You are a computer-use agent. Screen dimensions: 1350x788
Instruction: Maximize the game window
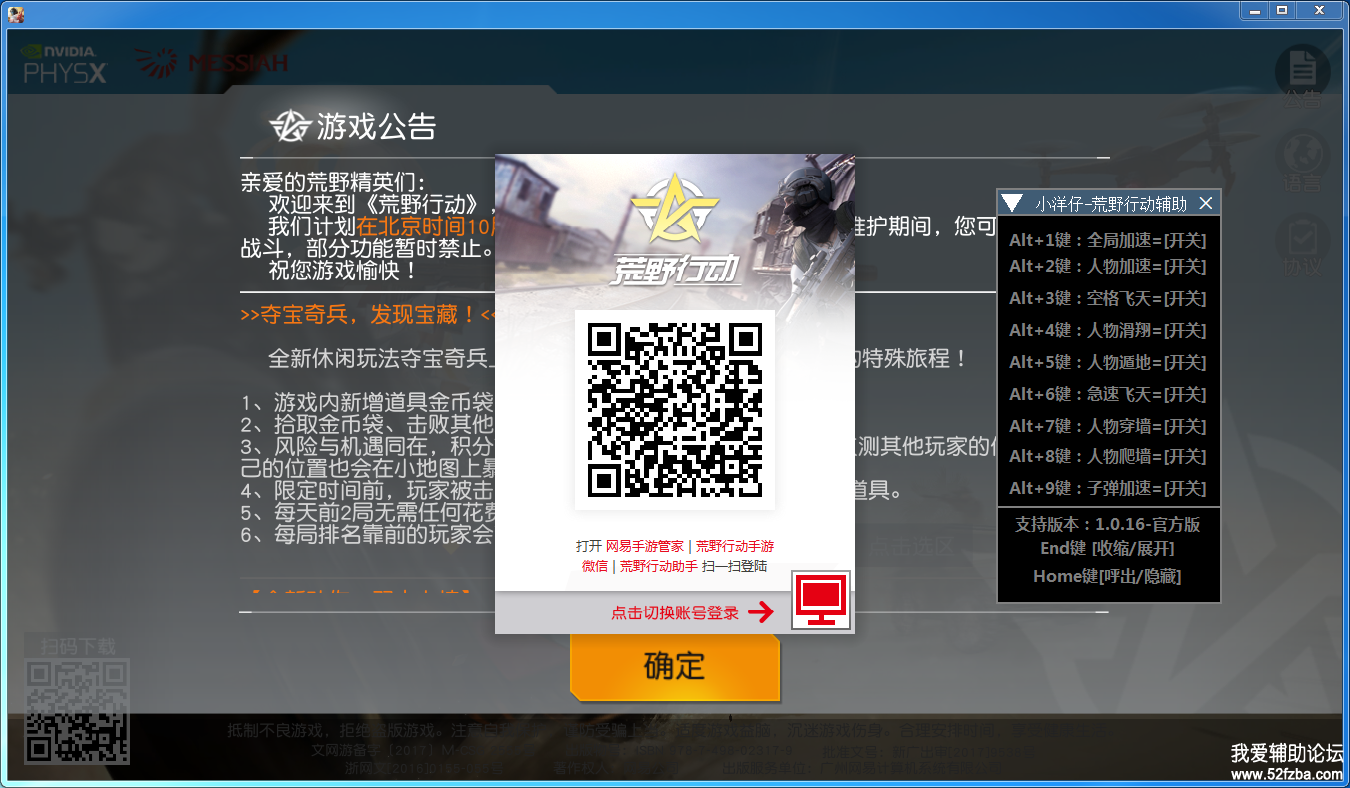[x=1283, y=10]
